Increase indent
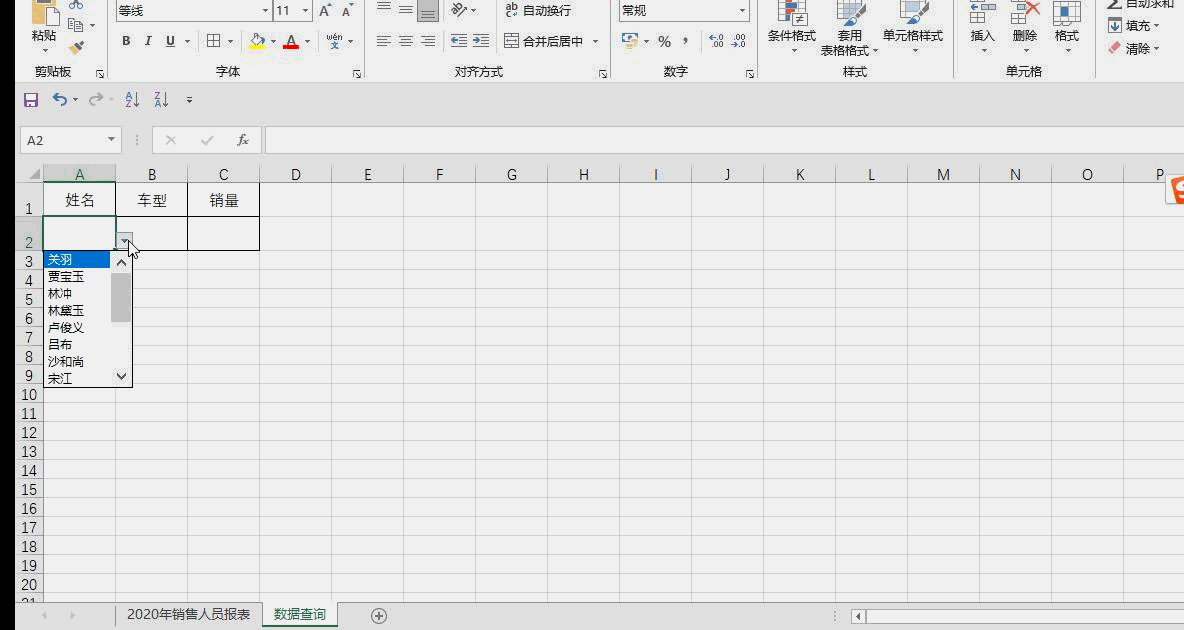The image size is (1184, 630). (481, 41)
